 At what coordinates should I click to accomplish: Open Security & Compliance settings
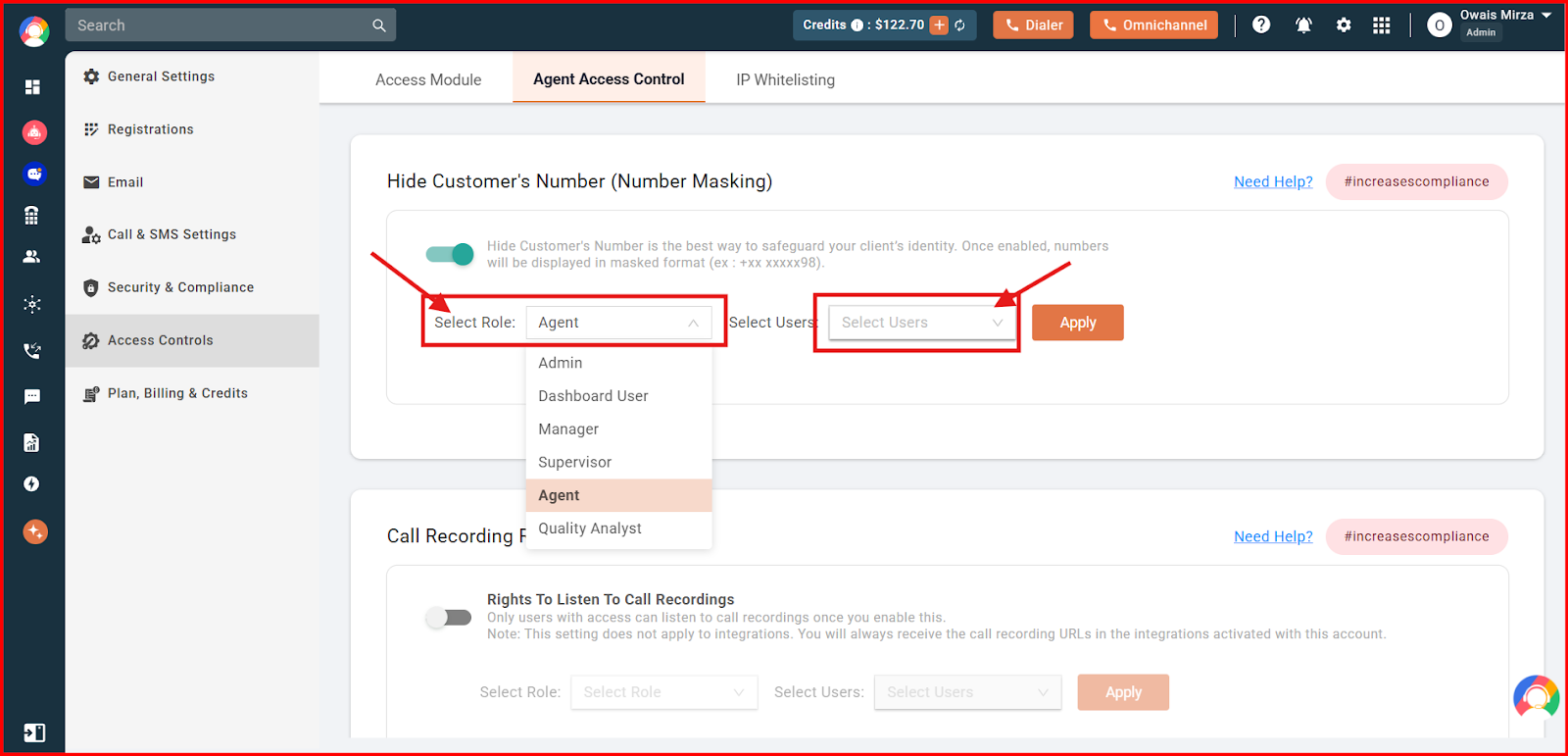192,287
